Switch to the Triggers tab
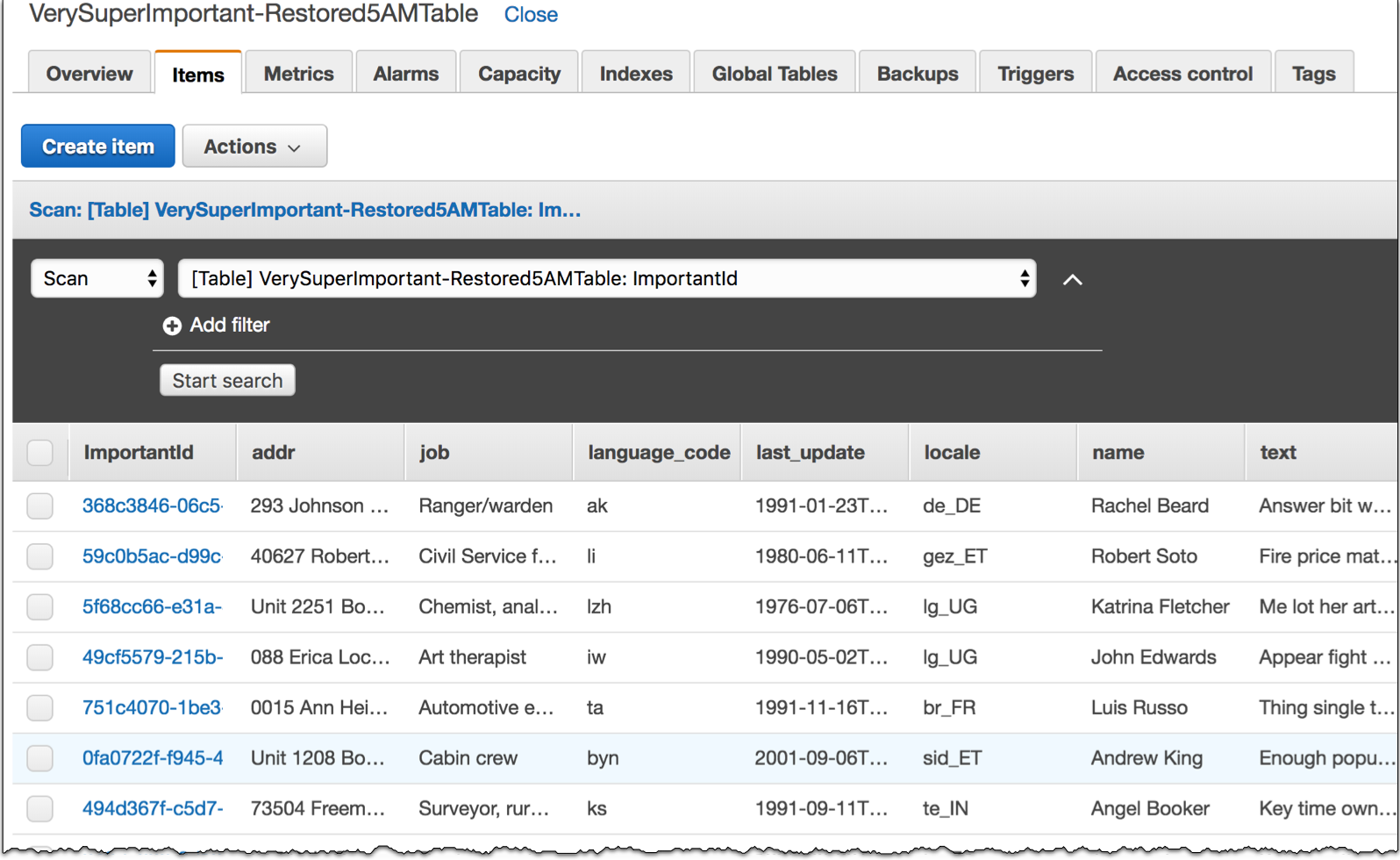This screenshot has height=860, width=1400. (1036, 74)
